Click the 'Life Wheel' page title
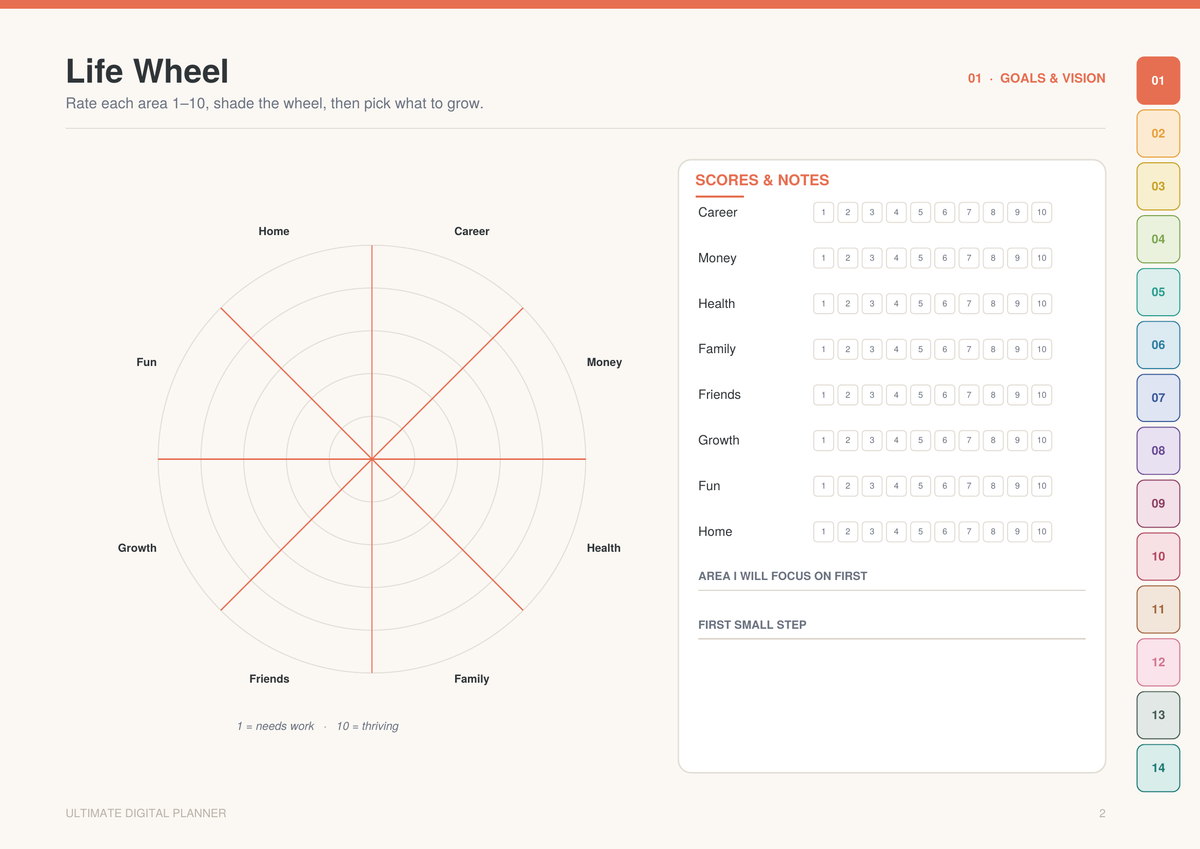This screenshot has width=1200, height=849. coord(147,71)
